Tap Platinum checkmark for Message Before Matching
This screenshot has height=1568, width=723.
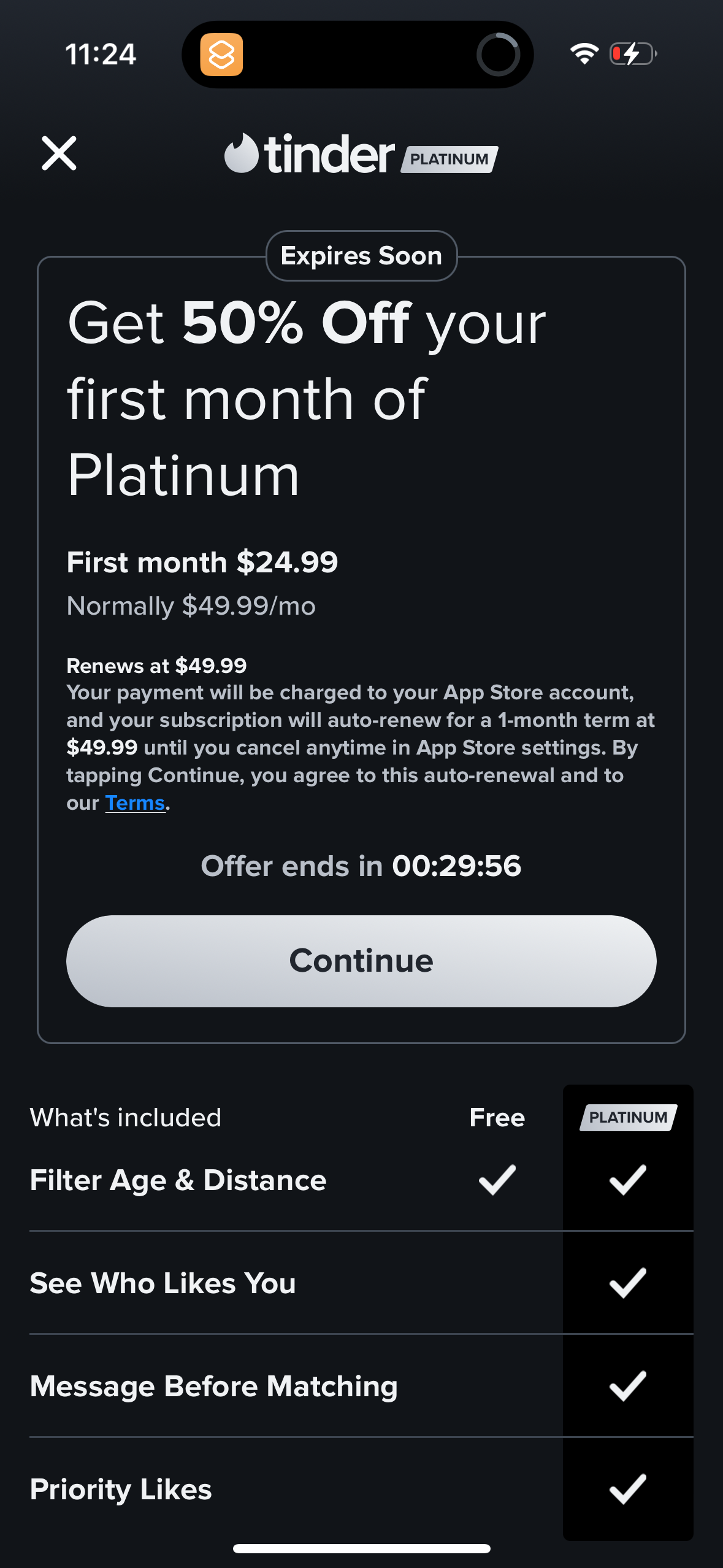point(628,1386)
